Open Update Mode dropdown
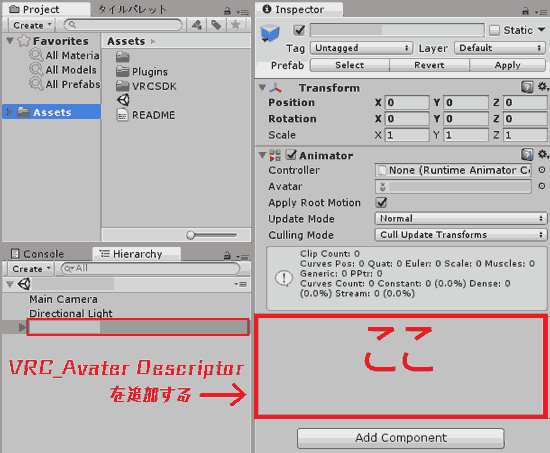Viewport: 550px width, 453px height. (461, 218)
